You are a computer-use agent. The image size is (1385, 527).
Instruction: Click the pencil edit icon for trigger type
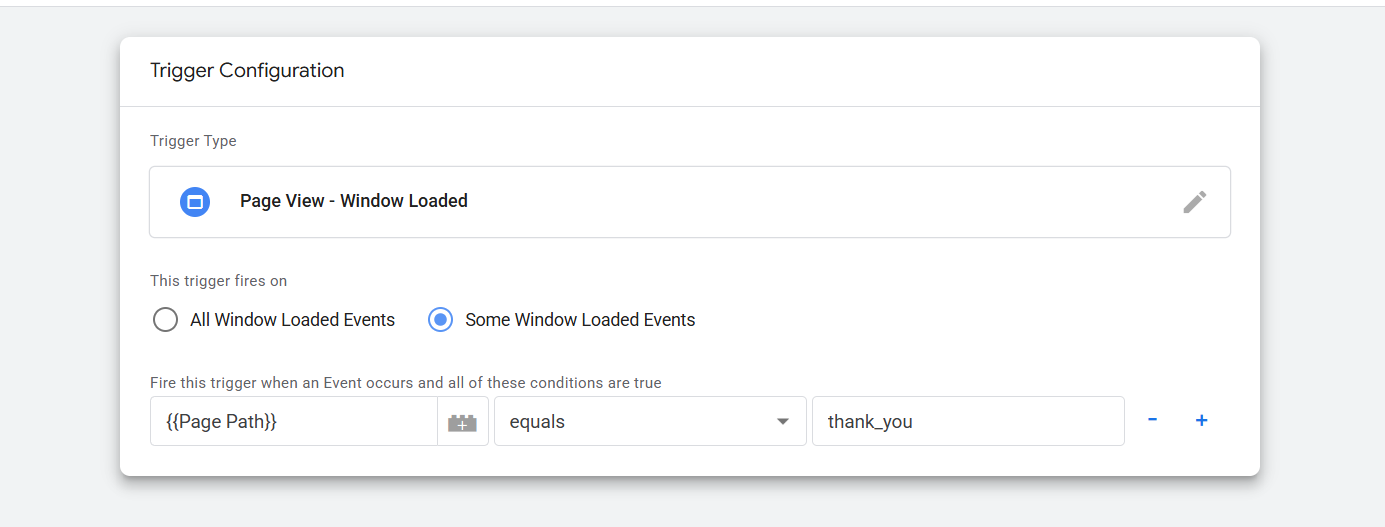[1194, 202]
